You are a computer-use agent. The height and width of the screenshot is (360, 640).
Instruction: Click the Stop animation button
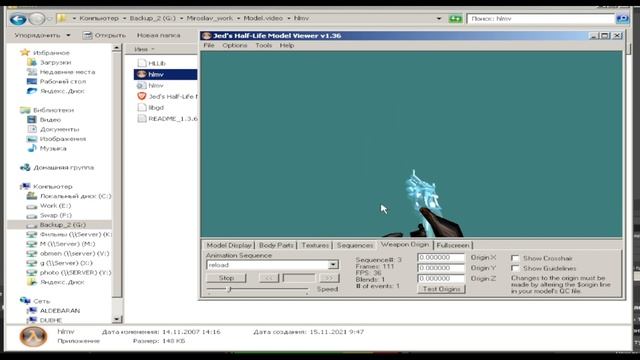click(226, 278)
